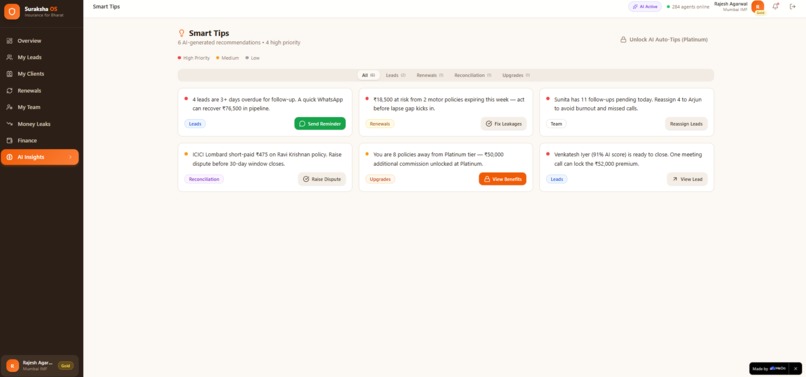Click the logout icon in header
806x377 pixels.
click(793, 7)
